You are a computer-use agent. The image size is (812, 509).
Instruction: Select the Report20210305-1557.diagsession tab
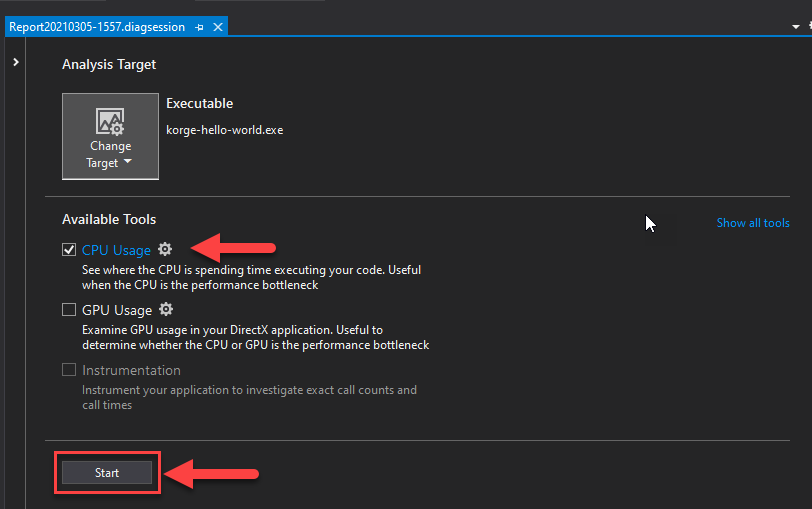click(97, 27)
